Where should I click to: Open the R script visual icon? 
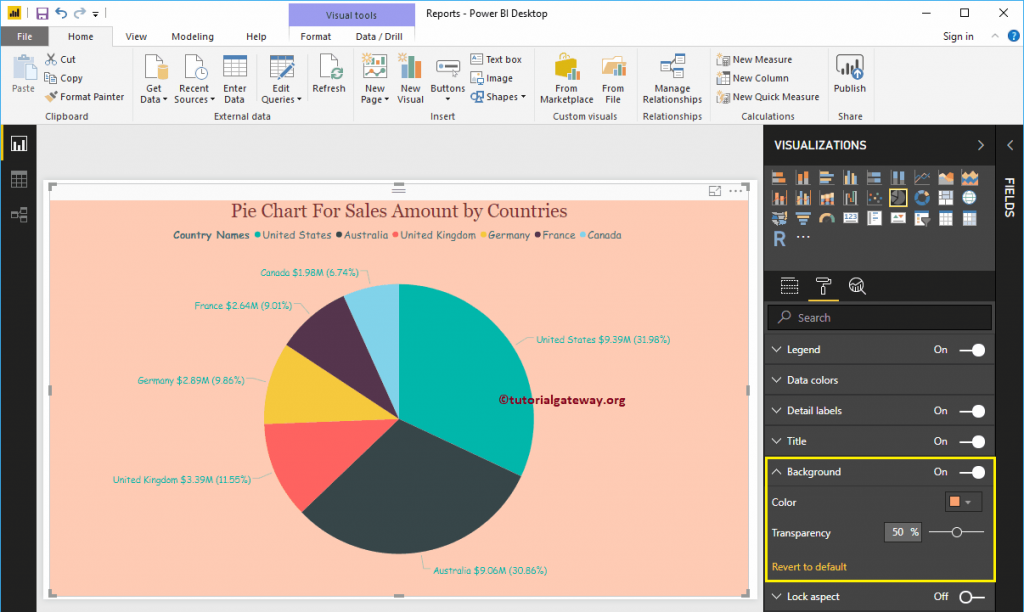click(779, 237)
